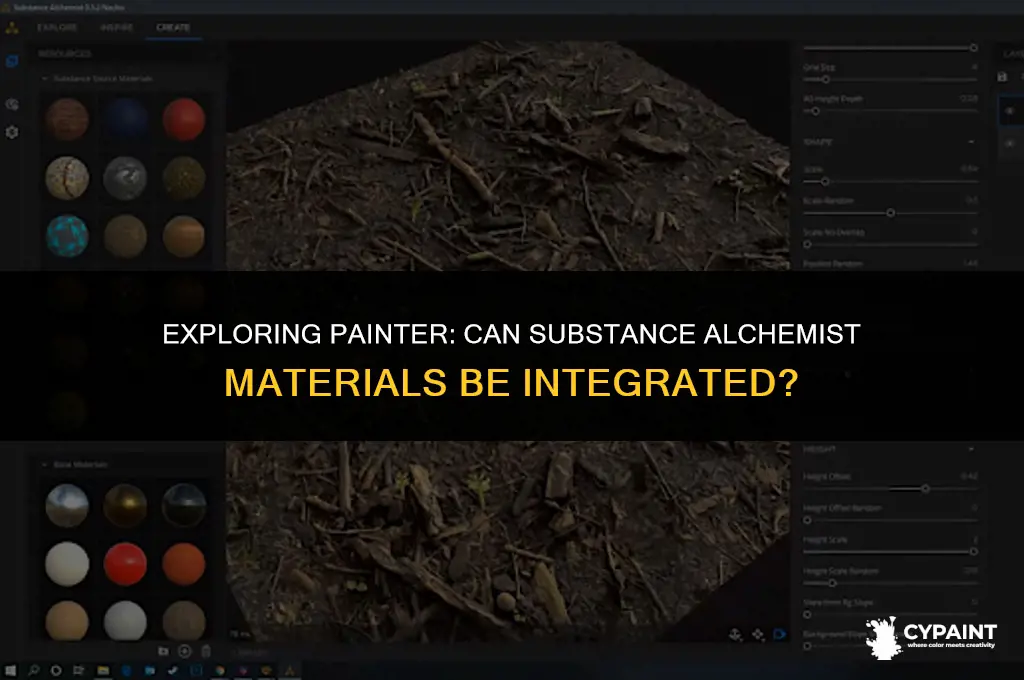Open Task View on taskbar

pos(79,670)
